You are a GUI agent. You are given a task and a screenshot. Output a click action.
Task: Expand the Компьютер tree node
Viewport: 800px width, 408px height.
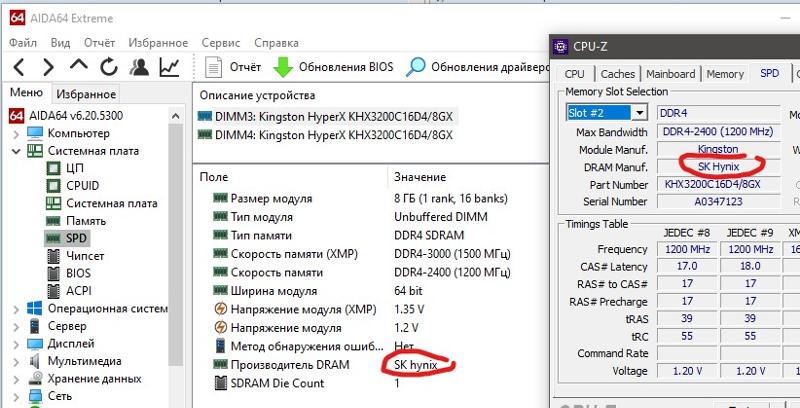[16, 134]
